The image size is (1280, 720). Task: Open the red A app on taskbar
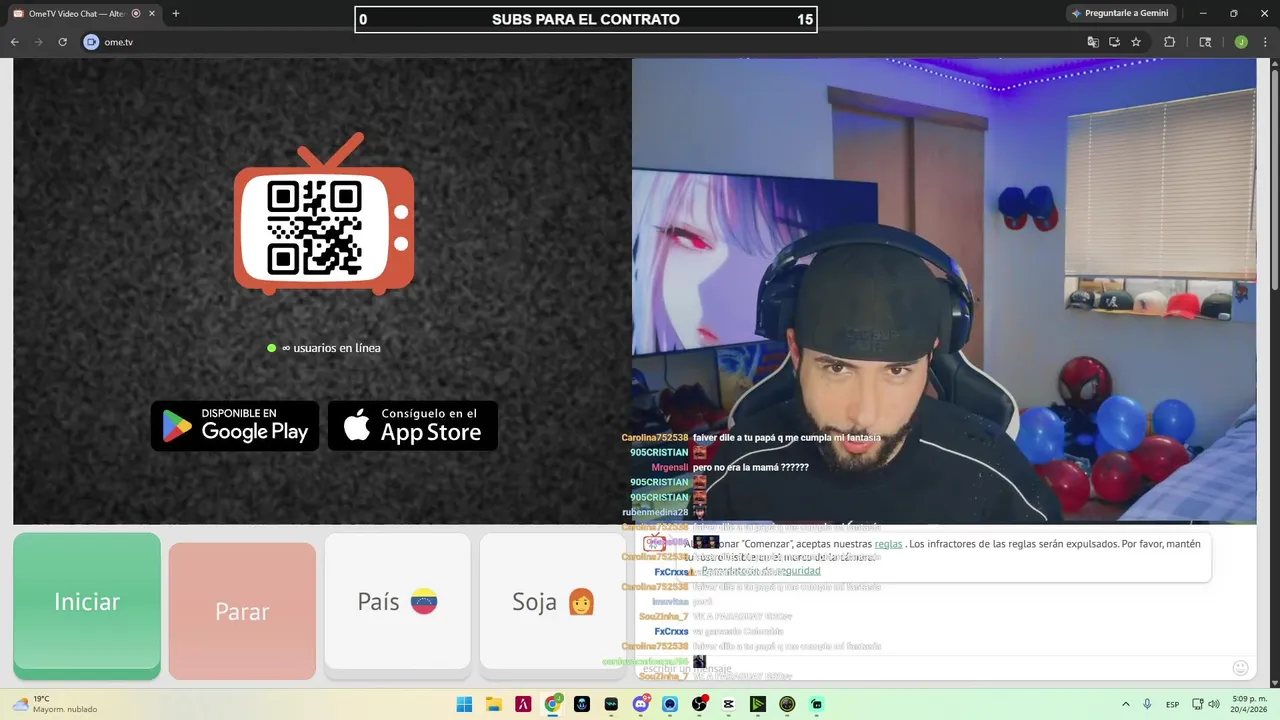523,704
